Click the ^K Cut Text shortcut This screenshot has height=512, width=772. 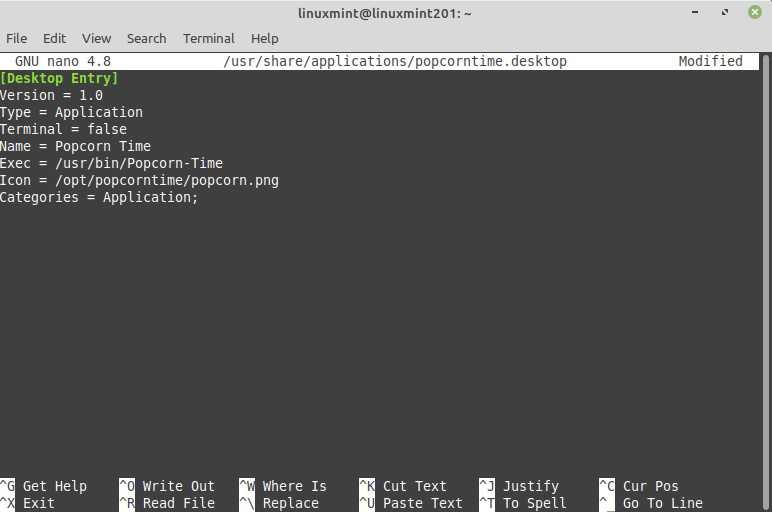tap(403, 486)
